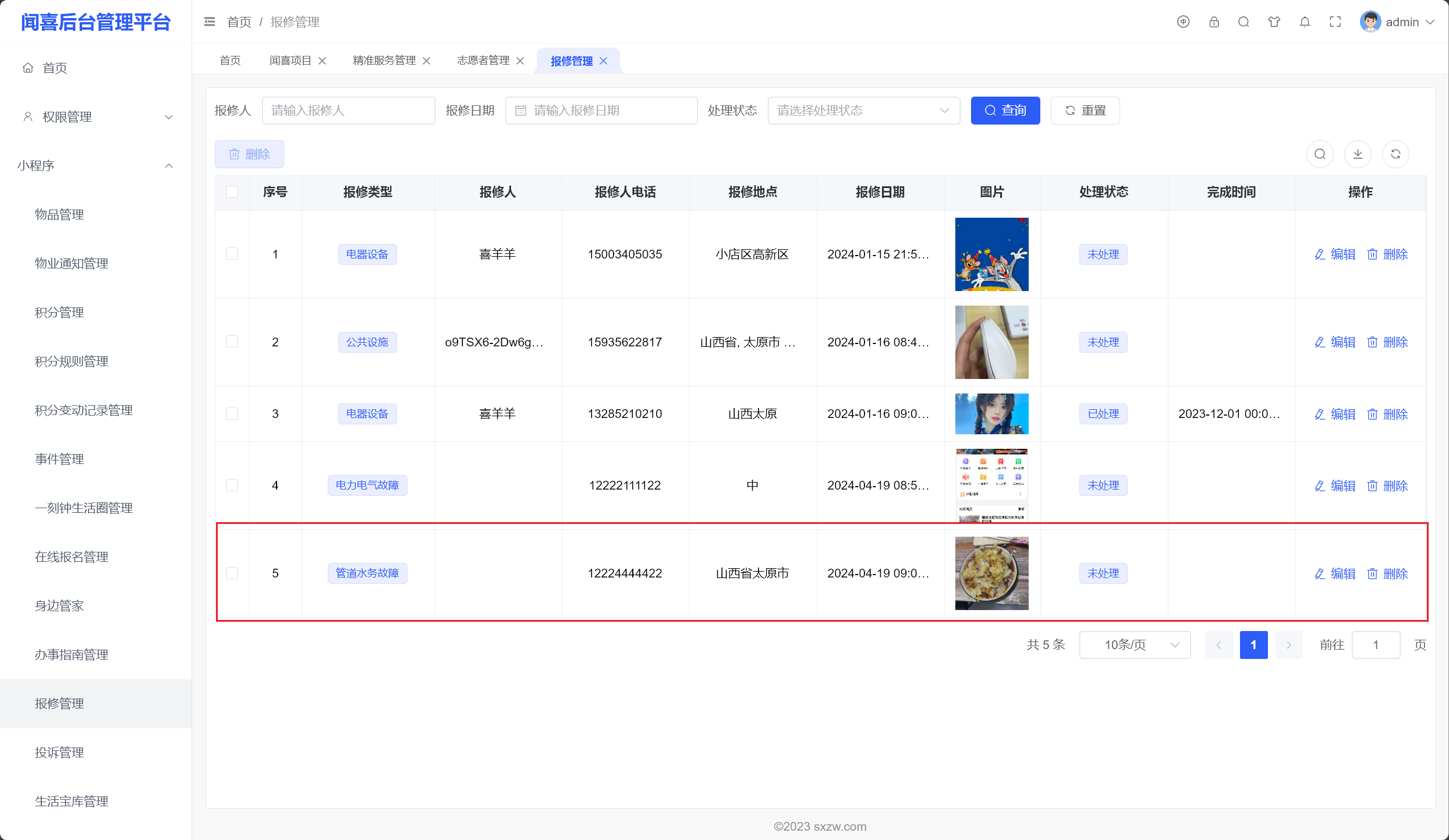
Task: Switch to the 精准服务管理 tab
Action: point(384,61)
